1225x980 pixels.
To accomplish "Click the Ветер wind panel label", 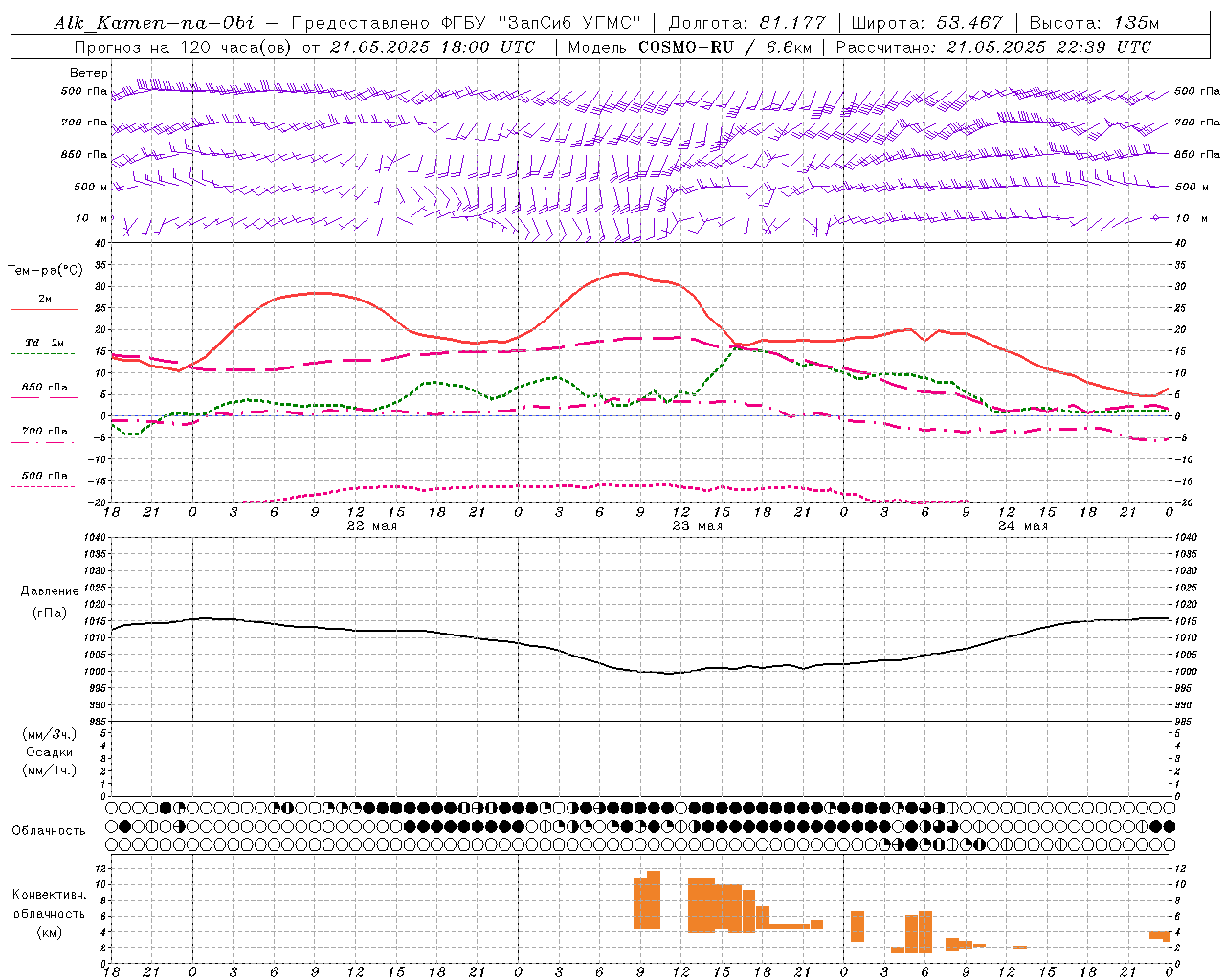I will (89, 73).
